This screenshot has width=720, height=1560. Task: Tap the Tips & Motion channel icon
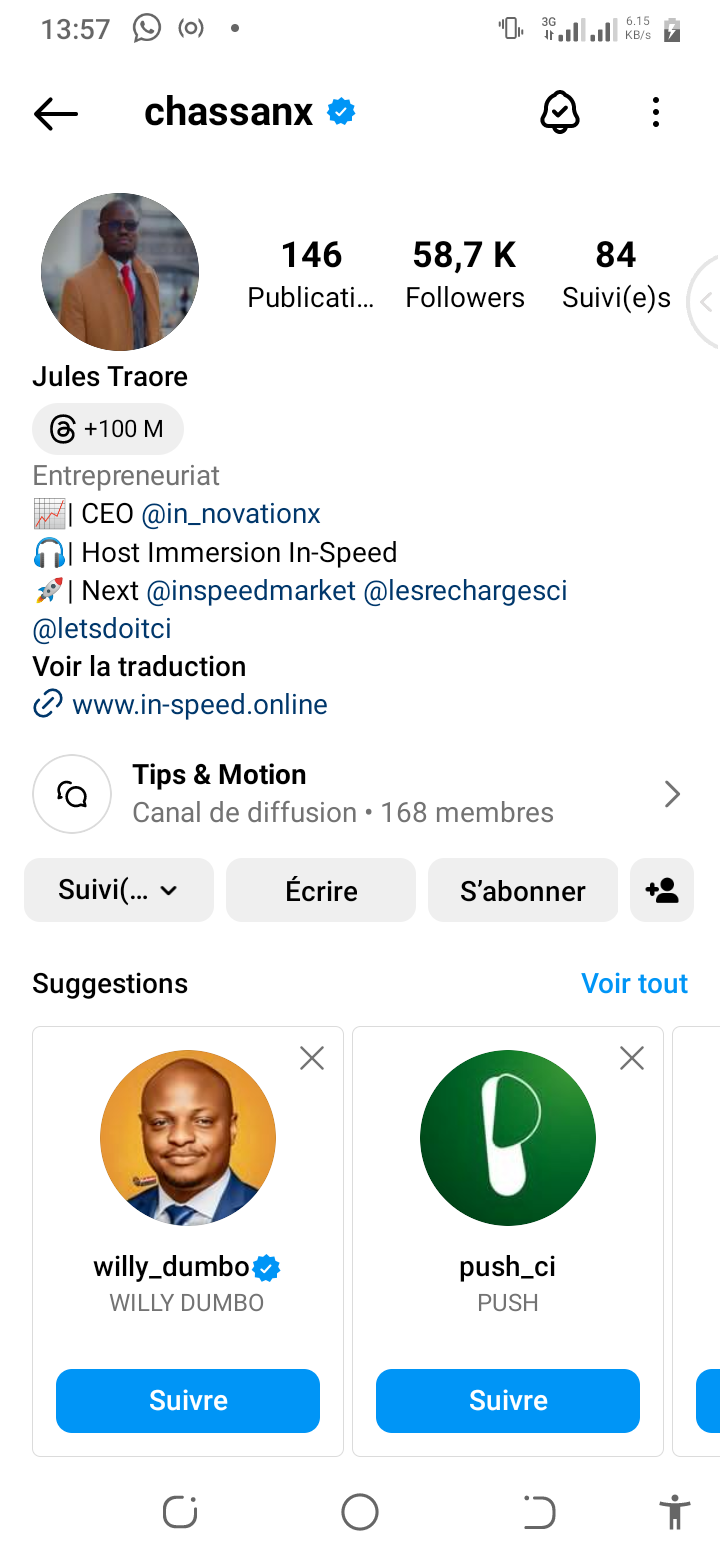pyautogui.click(x=72, y=794)
